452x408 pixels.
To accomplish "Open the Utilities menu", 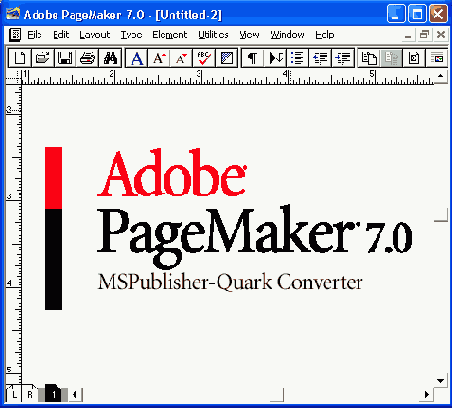I will (x=213, y=35).
